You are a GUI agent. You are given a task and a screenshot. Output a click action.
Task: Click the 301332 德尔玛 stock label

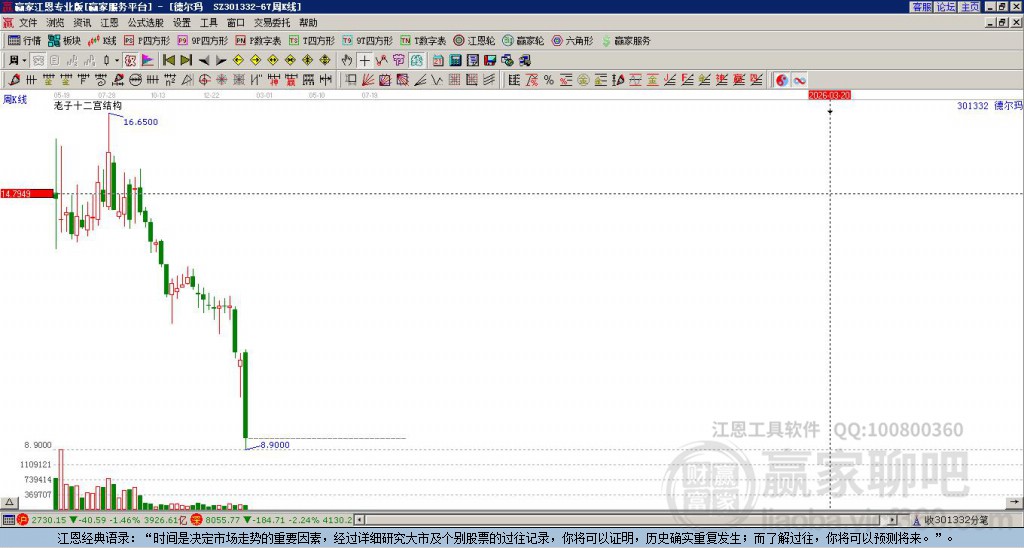[x=989, y=105]
